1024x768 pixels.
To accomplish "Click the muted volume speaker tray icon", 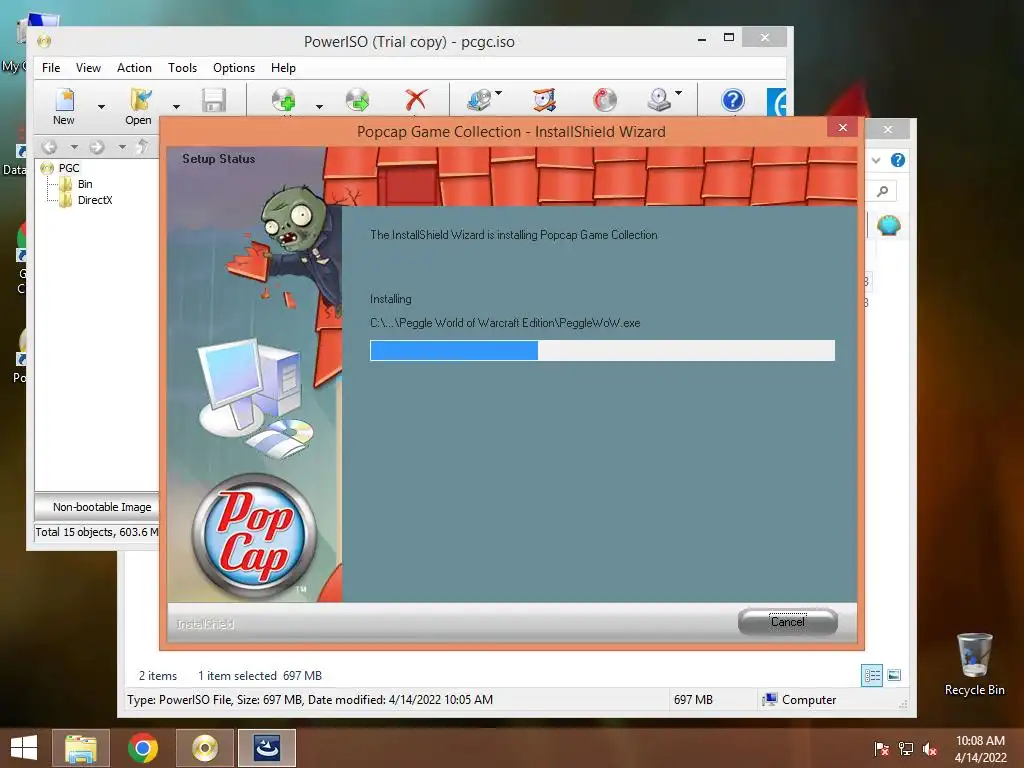I will coord(930,749).
